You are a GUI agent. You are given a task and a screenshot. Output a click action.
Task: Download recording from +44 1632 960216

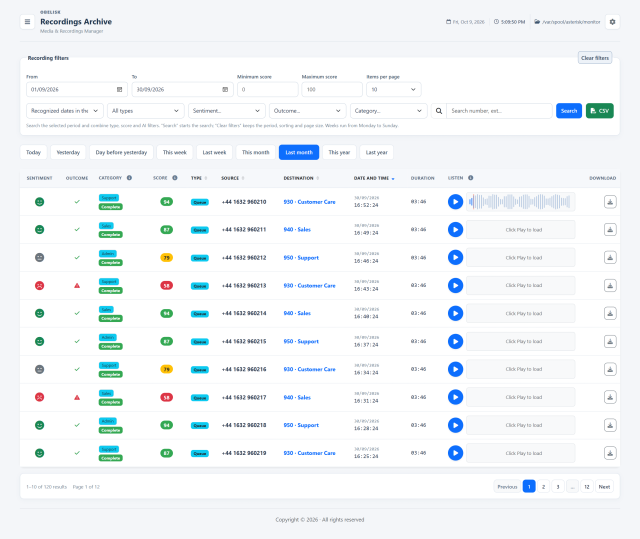[x=610, y=369]
